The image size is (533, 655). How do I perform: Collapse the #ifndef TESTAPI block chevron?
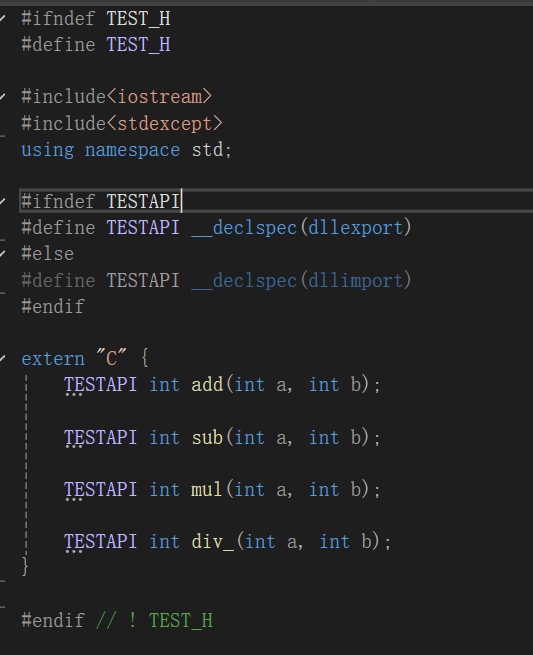tap(3, 201)
